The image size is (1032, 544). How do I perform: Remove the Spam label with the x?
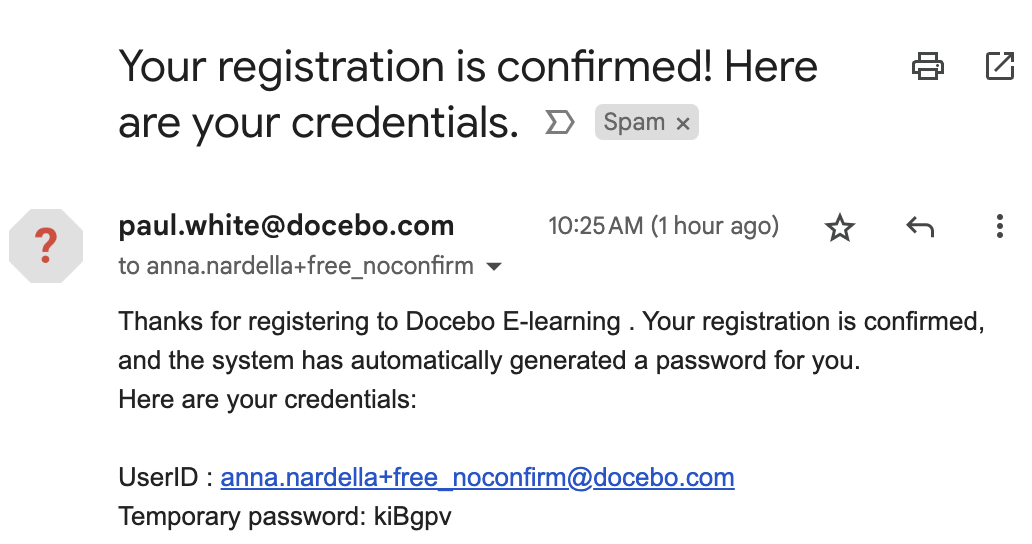pos(683,123)
